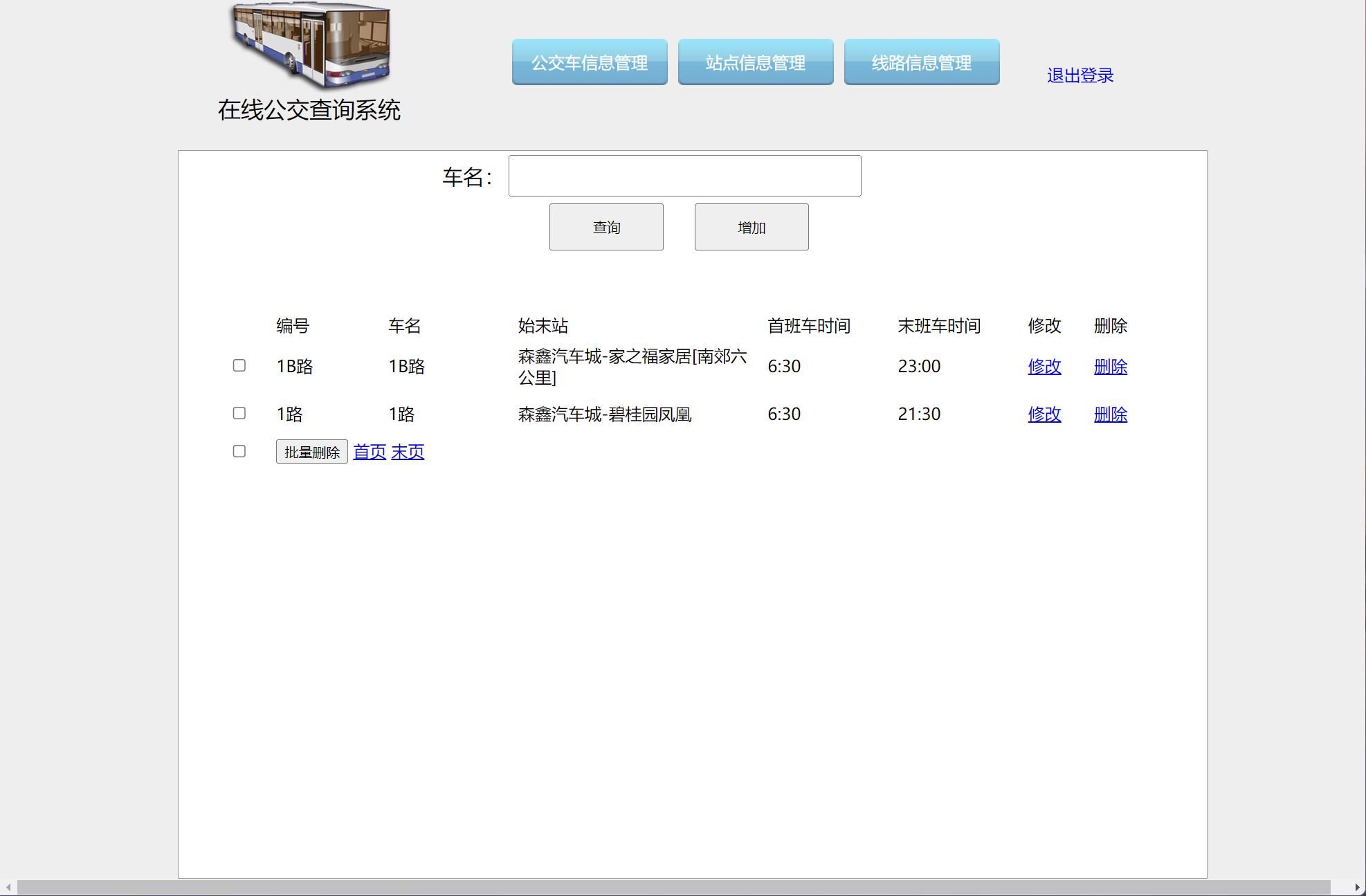Go to 末页 last page

(407, 451)
